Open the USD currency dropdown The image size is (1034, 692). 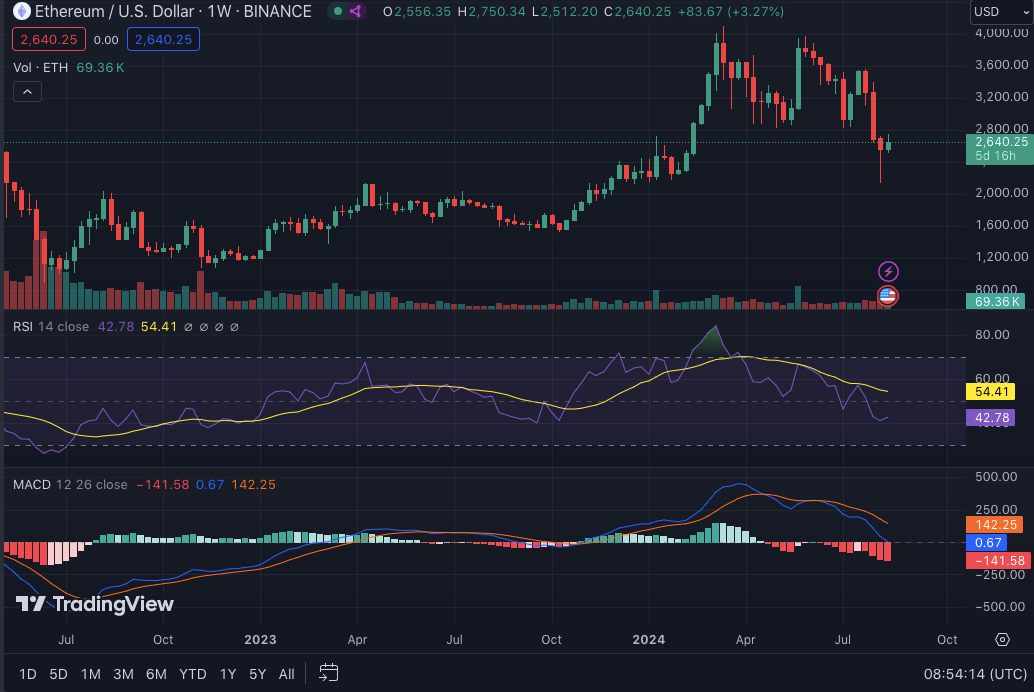coord(1001,12)
